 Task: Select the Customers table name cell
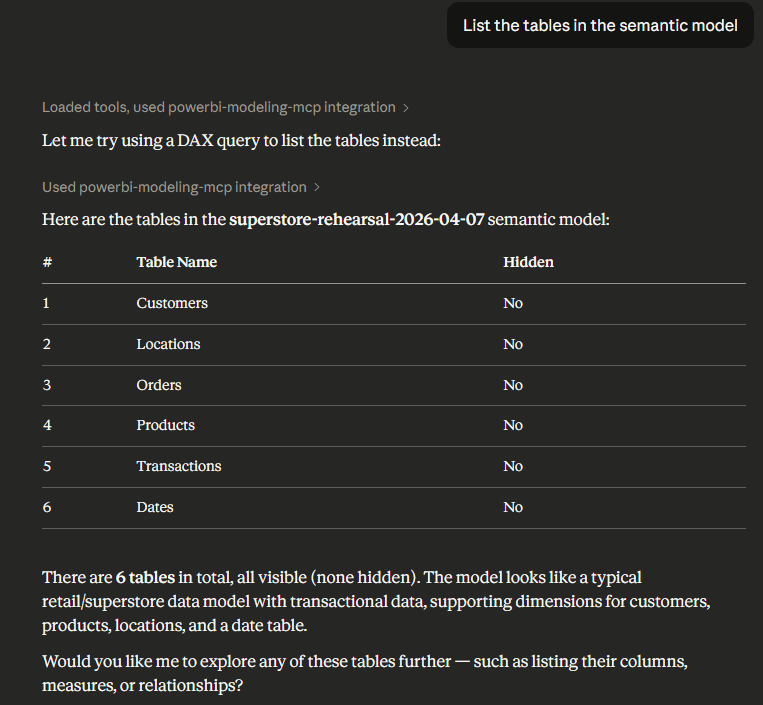click(x=172, y=303)
